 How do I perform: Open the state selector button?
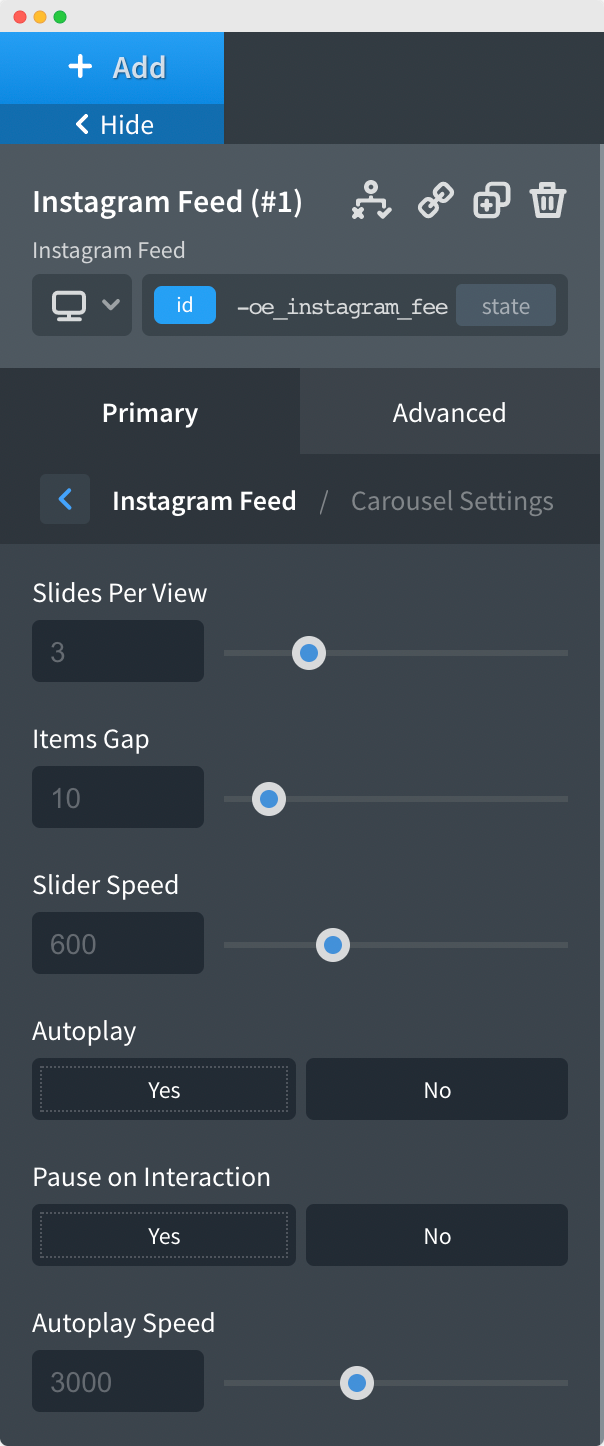(506, 305)
